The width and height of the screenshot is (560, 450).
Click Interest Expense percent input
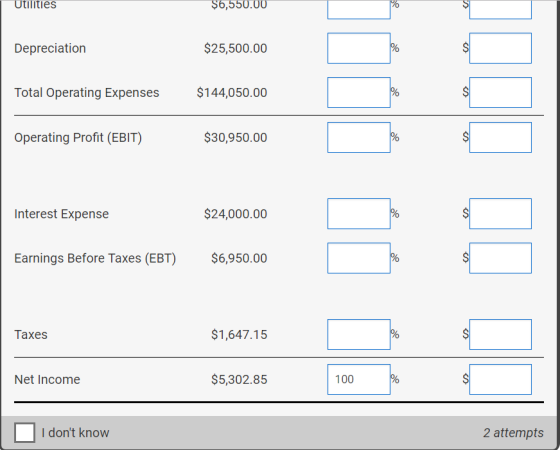(x=359, y=214)
